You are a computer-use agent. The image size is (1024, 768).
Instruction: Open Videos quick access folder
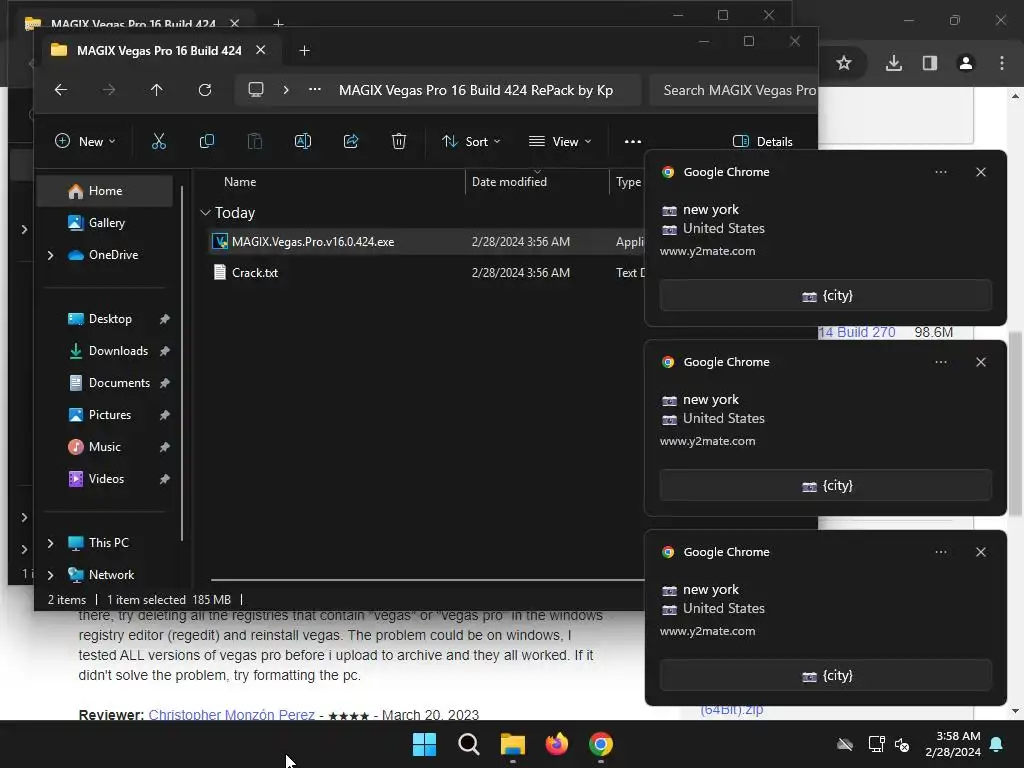pos(104,479)
